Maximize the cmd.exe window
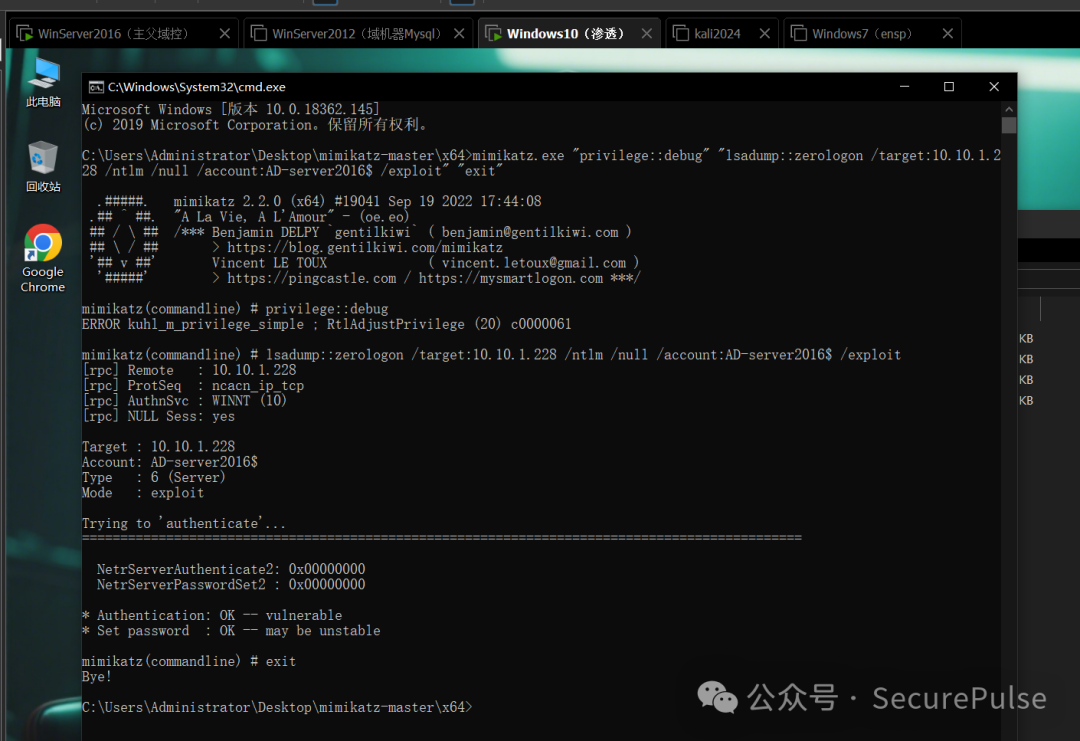 point(949,87)
